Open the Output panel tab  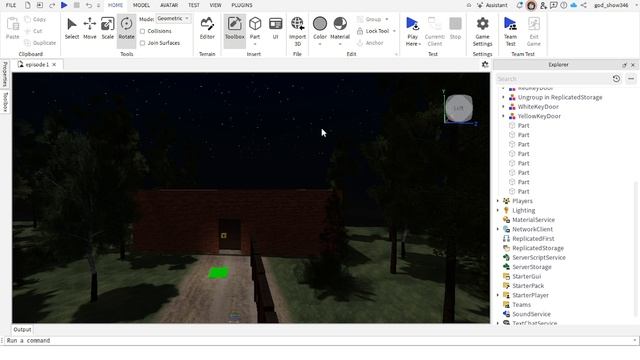[22, 329]
